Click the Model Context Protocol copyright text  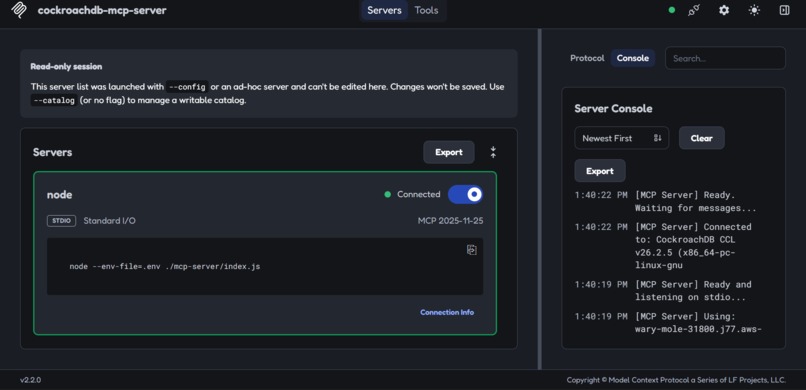tap(676, 380)
